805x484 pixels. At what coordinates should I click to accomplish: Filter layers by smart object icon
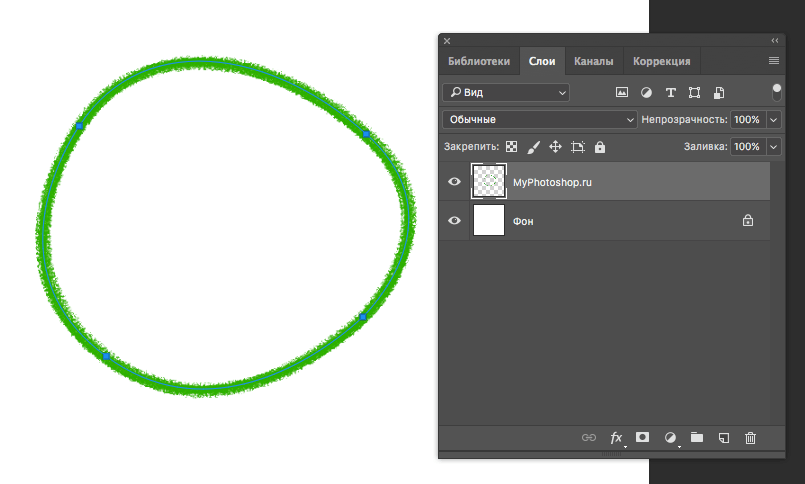tap(719, 92)
